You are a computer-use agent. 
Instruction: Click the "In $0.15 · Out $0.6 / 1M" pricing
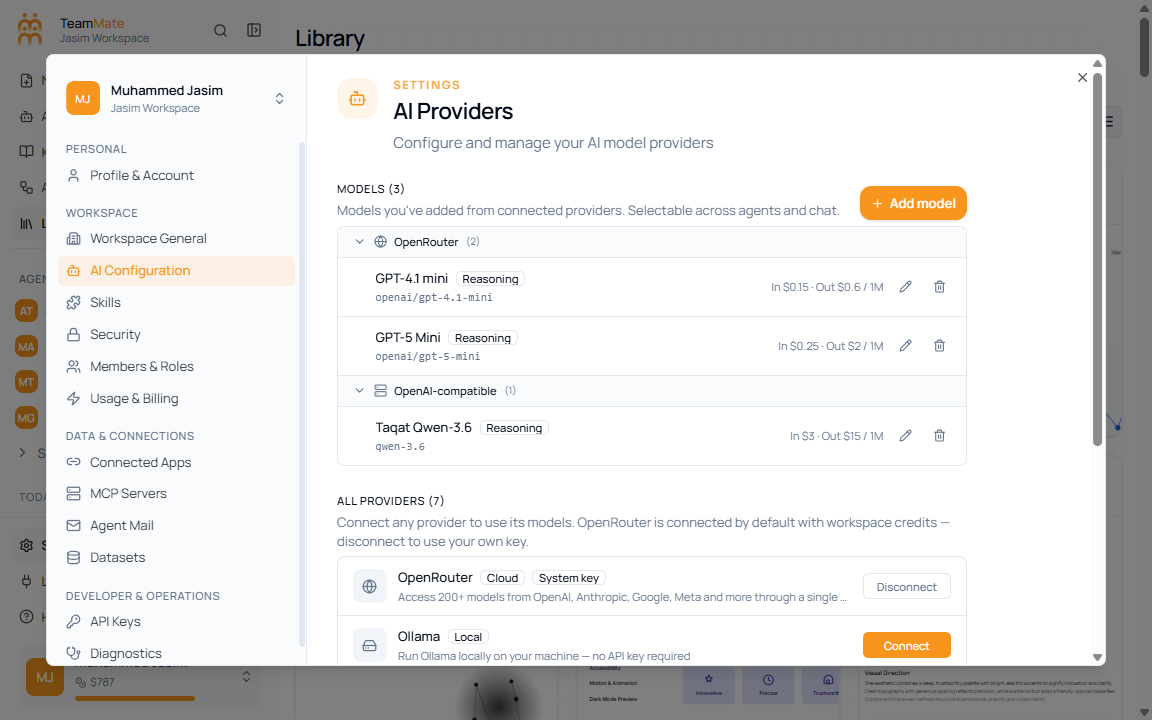827,287
